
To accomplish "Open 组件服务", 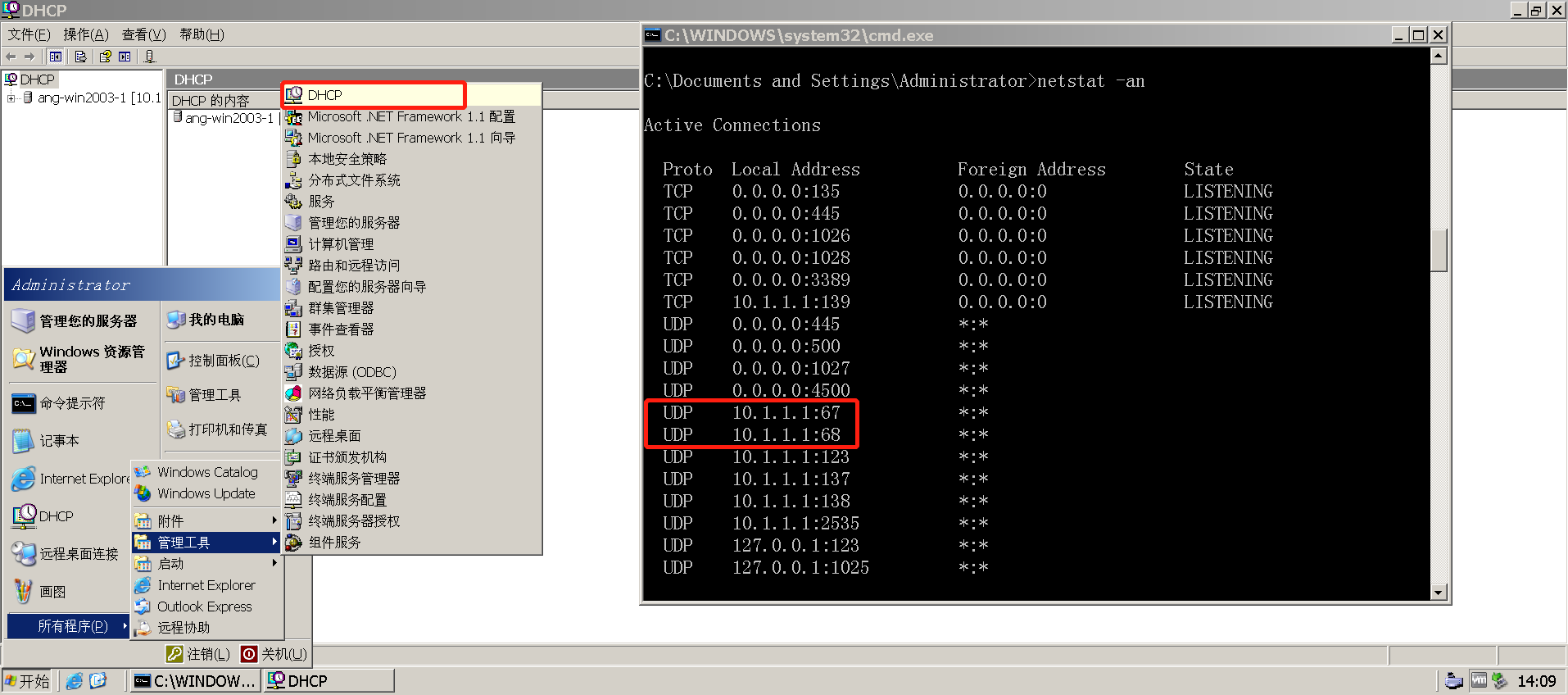I will pyautogui.click(x=412, y=543).
